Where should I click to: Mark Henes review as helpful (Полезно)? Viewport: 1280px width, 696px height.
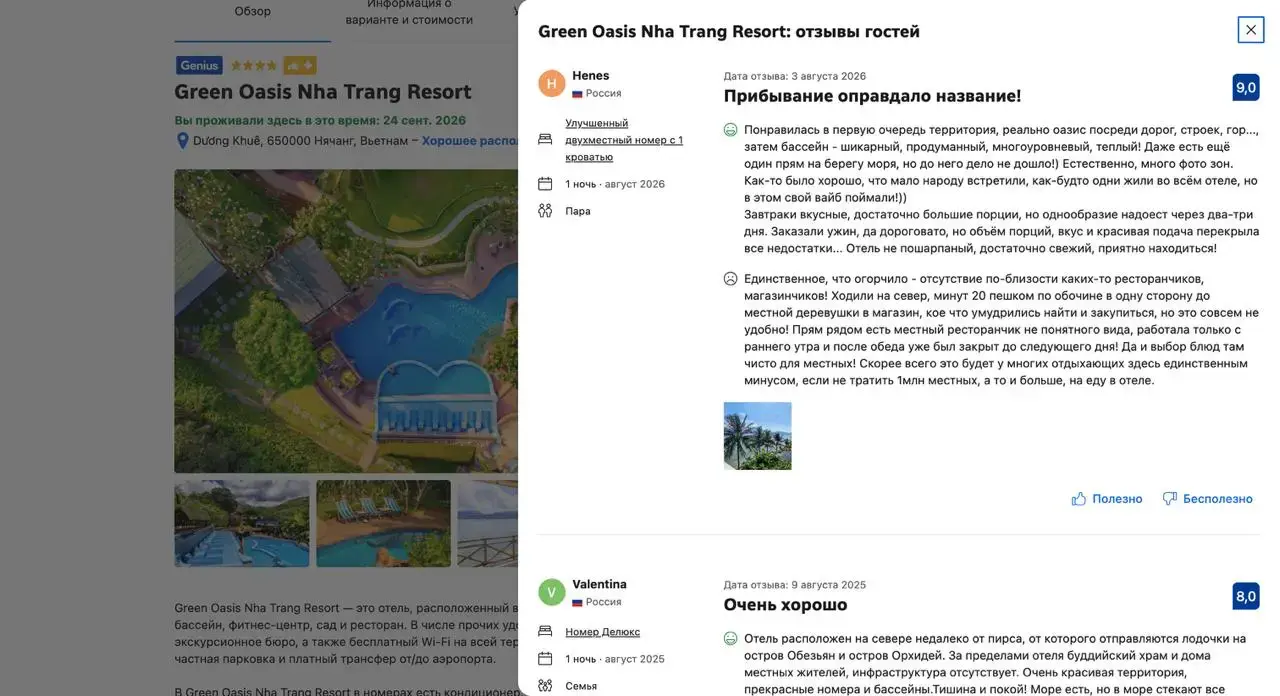[x=1106, y=499]
